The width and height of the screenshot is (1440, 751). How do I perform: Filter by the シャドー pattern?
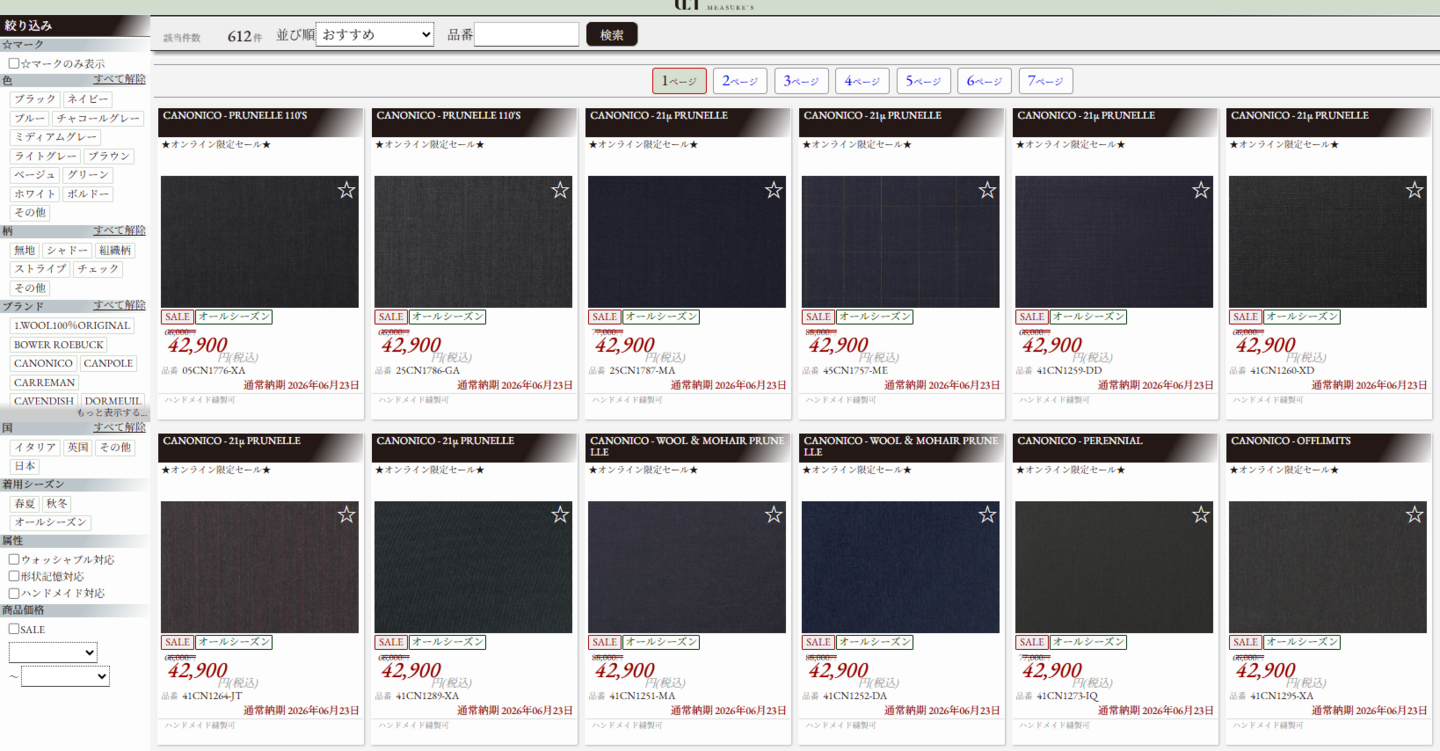[x=68, y=250]
